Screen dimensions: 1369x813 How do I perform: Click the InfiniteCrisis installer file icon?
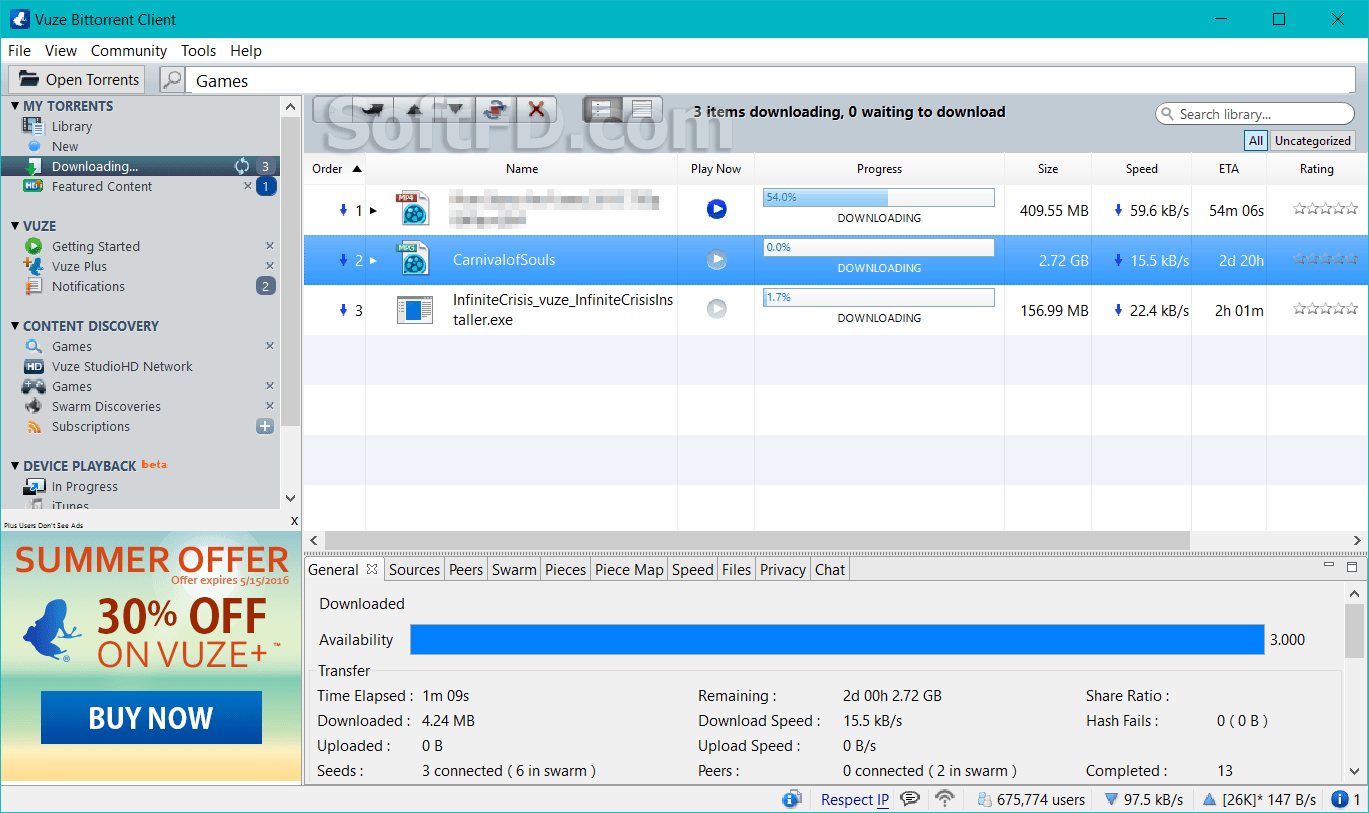tap(414, 309)
